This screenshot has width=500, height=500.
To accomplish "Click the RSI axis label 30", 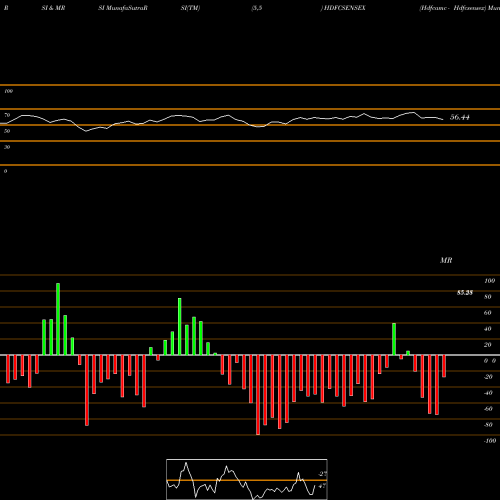I will tap(7, 147).
